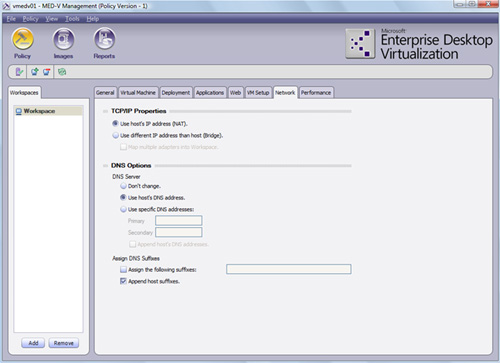Viewport: 500px width, 363px height.
Task: Tick Map multiple adapters into Workspace
Action: point(123,147)
